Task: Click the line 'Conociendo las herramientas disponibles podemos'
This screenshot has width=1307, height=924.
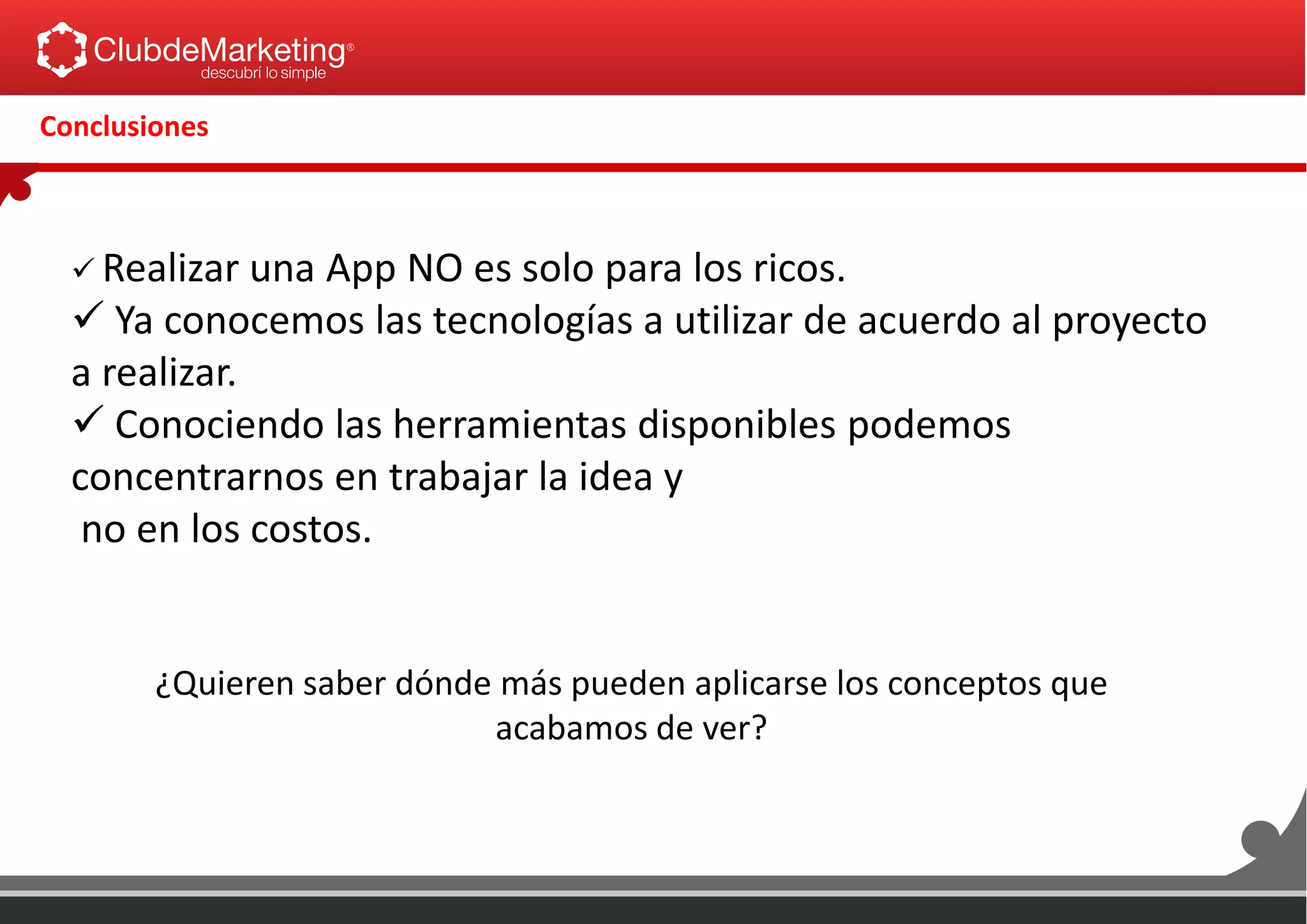Action: 563,425
